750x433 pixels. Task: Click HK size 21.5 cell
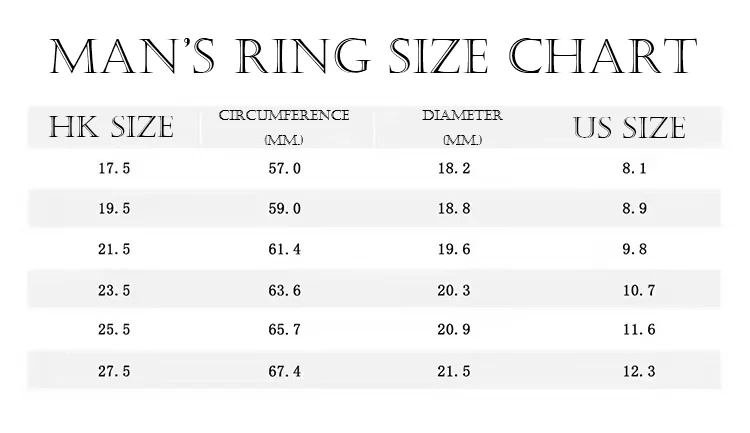[x=114, y=250]
